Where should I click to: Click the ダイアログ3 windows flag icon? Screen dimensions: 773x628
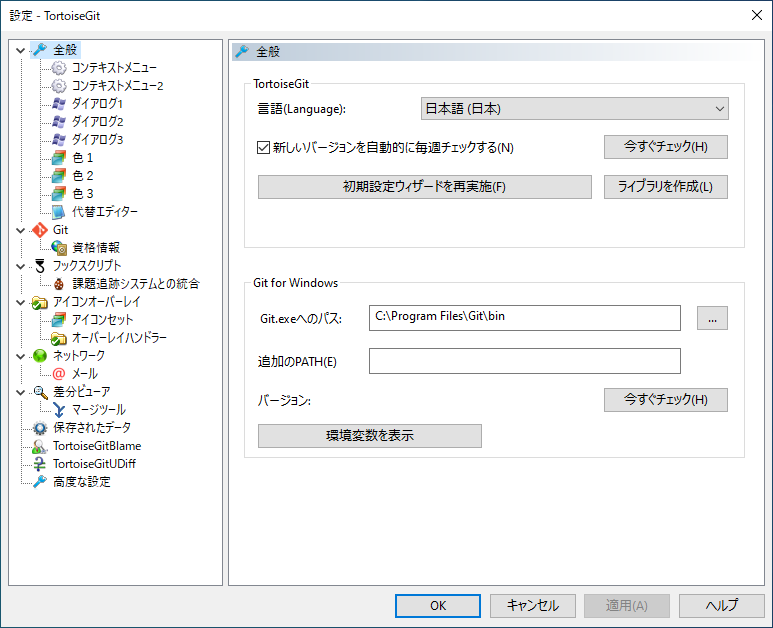[59, 140]
